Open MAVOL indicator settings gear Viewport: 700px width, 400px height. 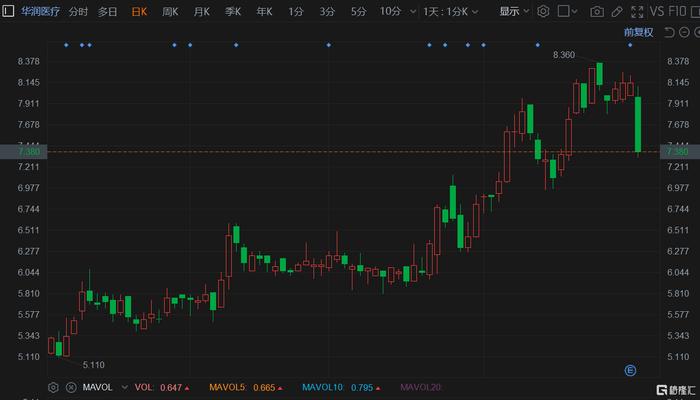pyautogui.click(x=54, y=386)
